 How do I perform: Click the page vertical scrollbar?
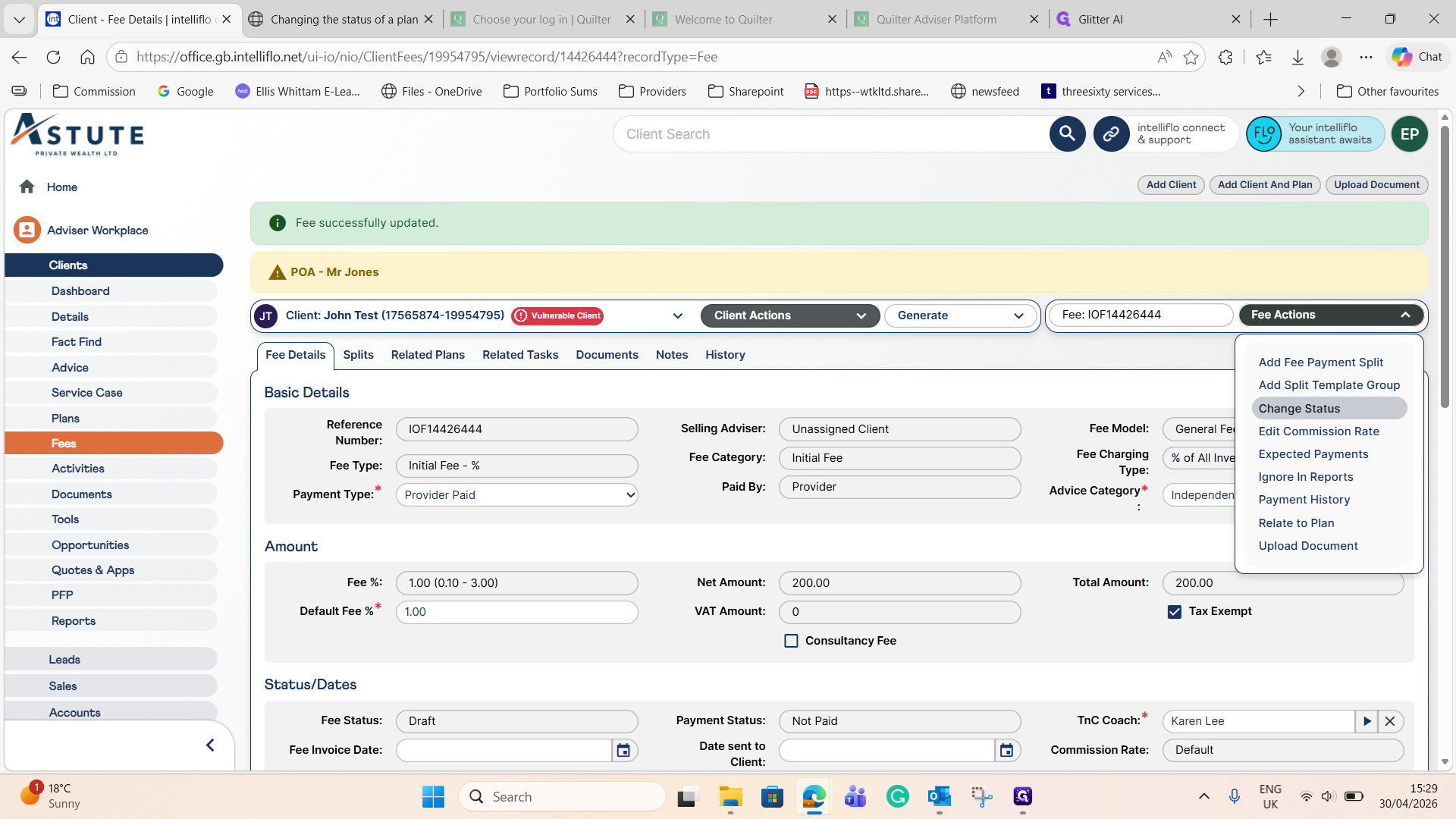click(1445, 267)
